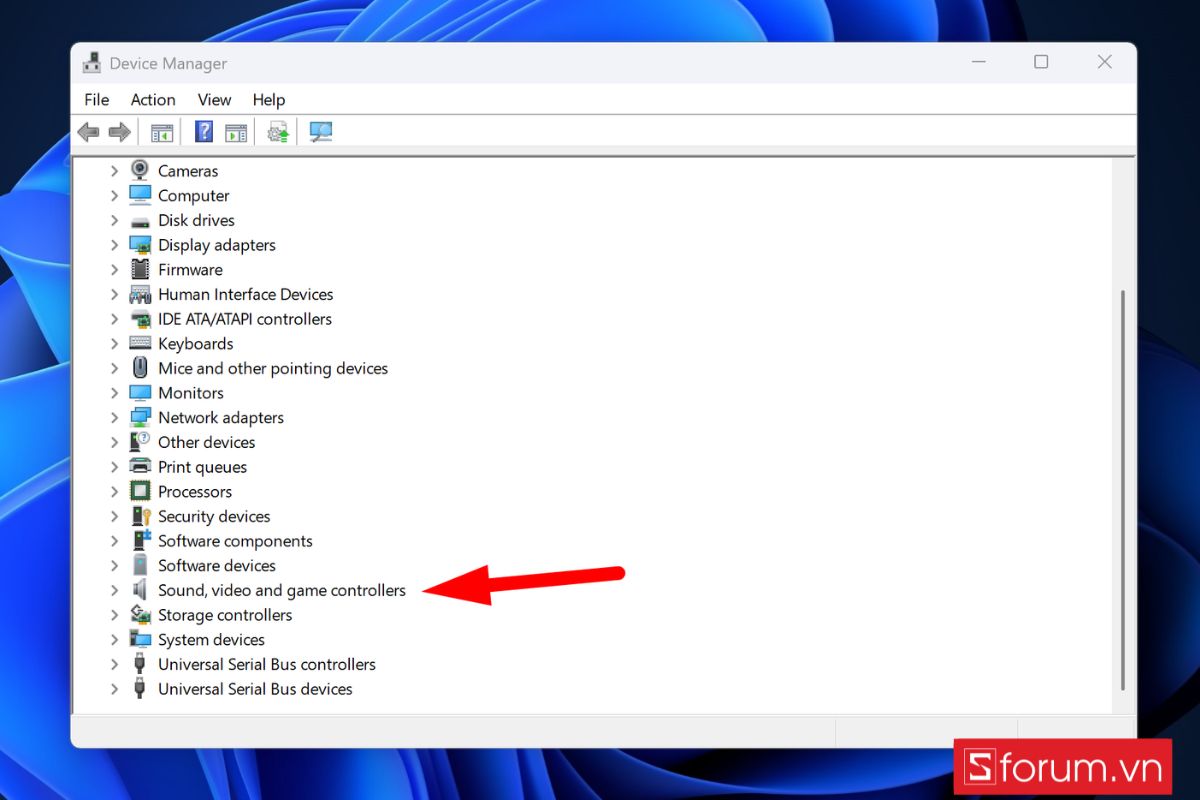
Task: Open the Action menu
Action: [153, 100]
